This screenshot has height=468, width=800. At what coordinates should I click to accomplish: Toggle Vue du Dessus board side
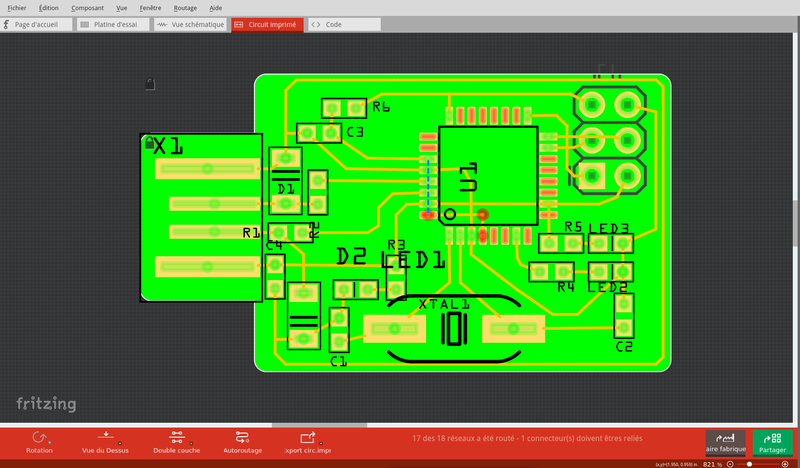[106, 437]
